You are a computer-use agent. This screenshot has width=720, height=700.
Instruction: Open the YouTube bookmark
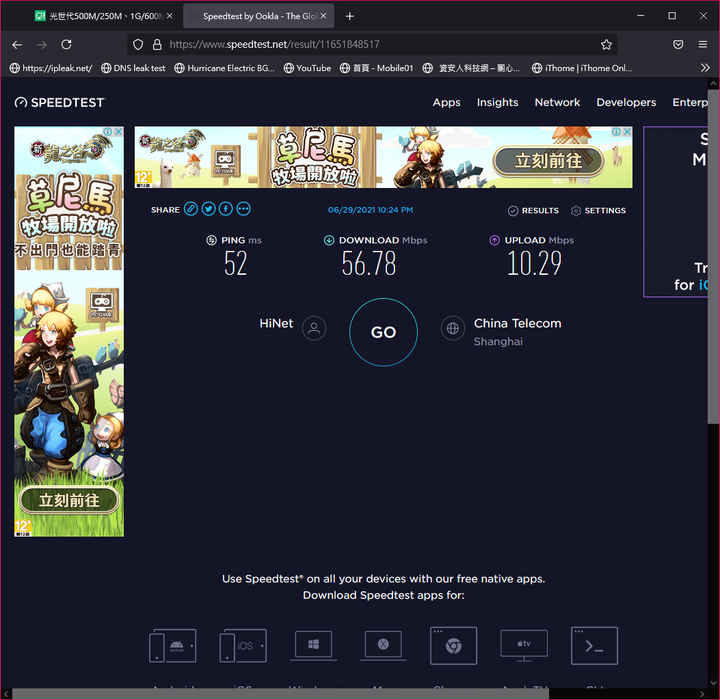307,68
